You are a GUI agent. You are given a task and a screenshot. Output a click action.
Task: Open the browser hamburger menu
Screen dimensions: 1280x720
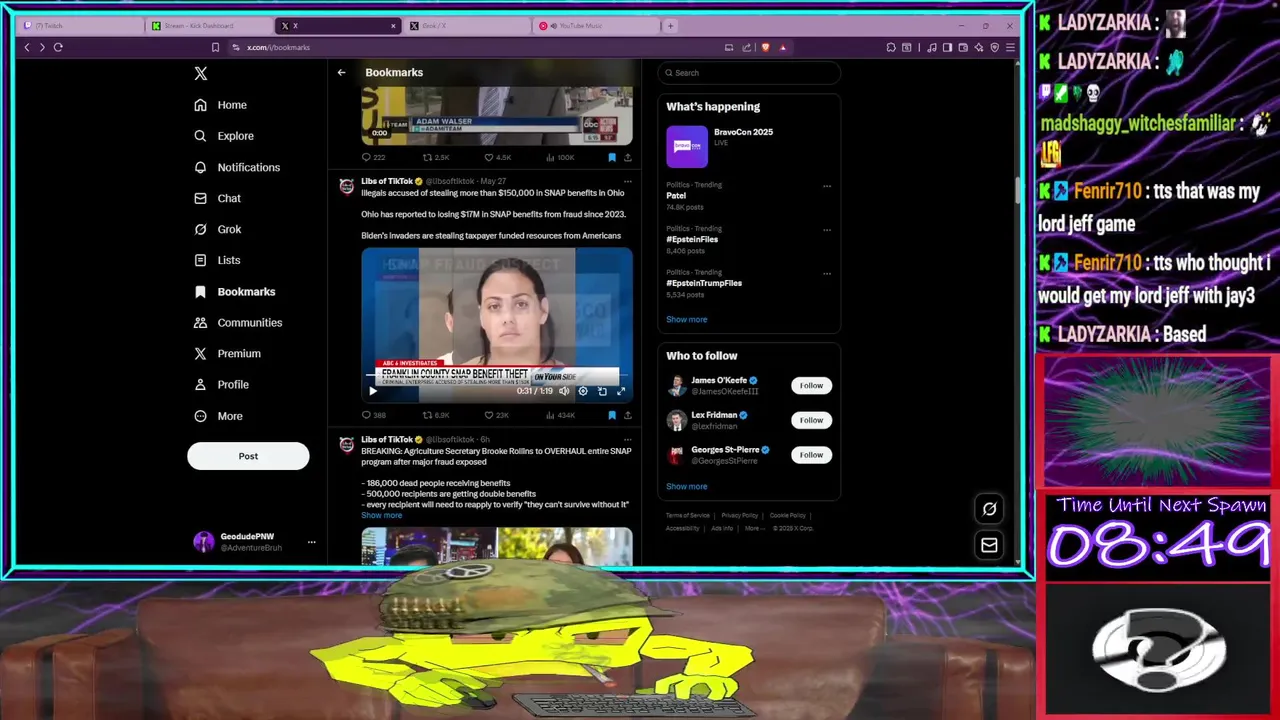[1010, 47]
